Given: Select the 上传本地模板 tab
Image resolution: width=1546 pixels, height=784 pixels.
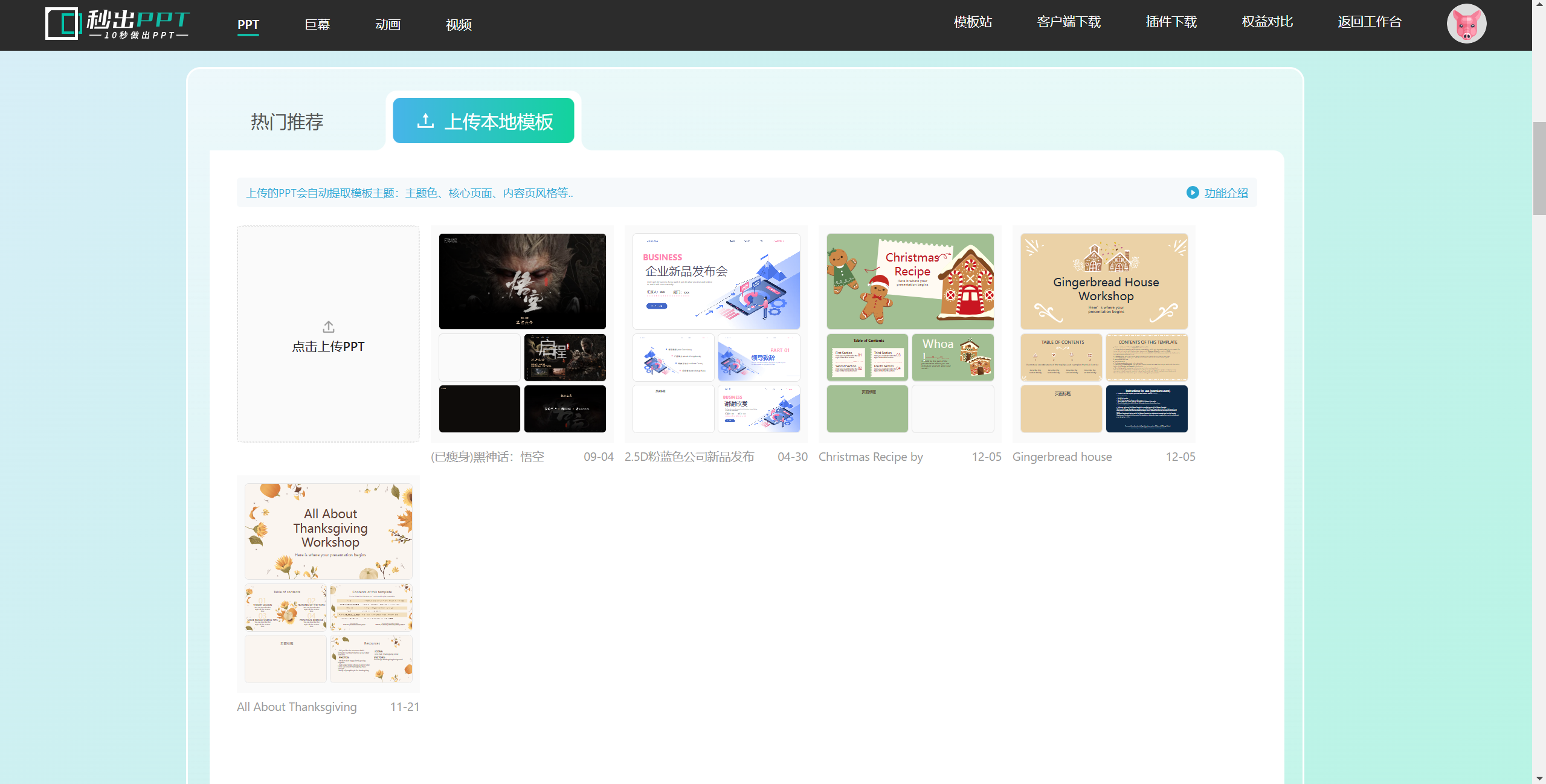Looking at the screenshot, I should pos(483,121).
